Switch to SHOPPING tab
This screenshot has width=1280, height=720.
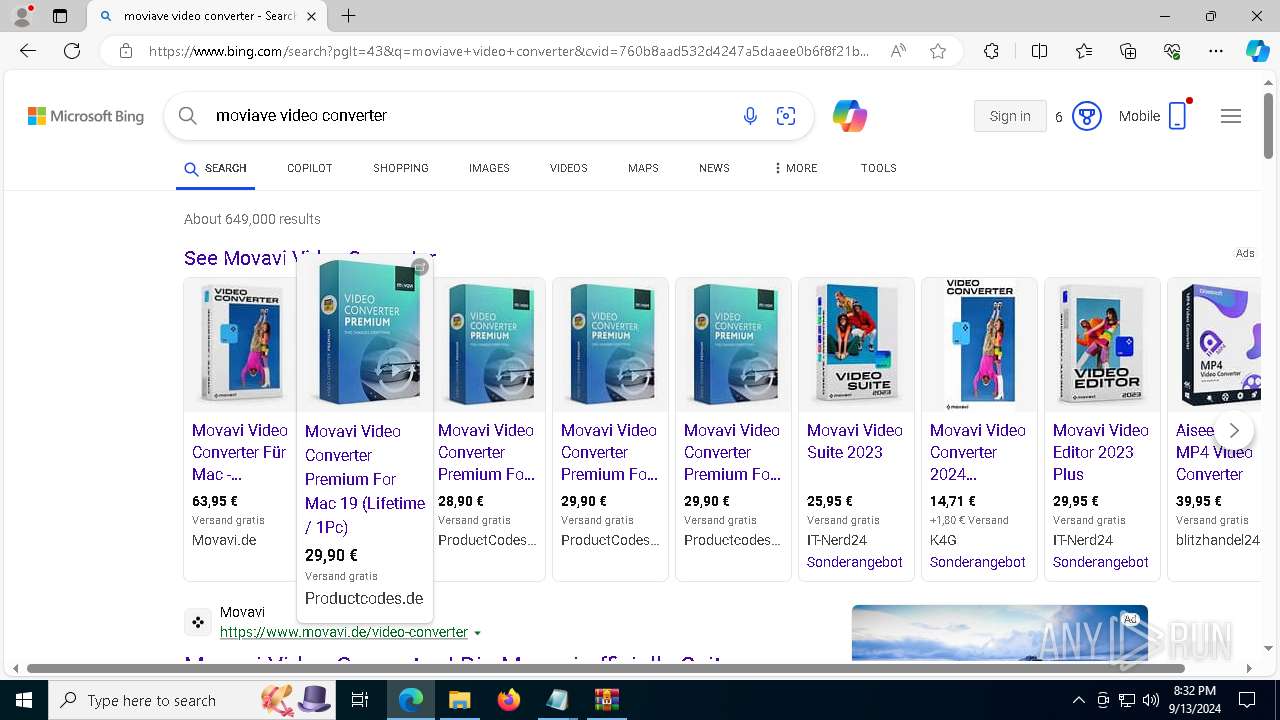tap(401, 168)
